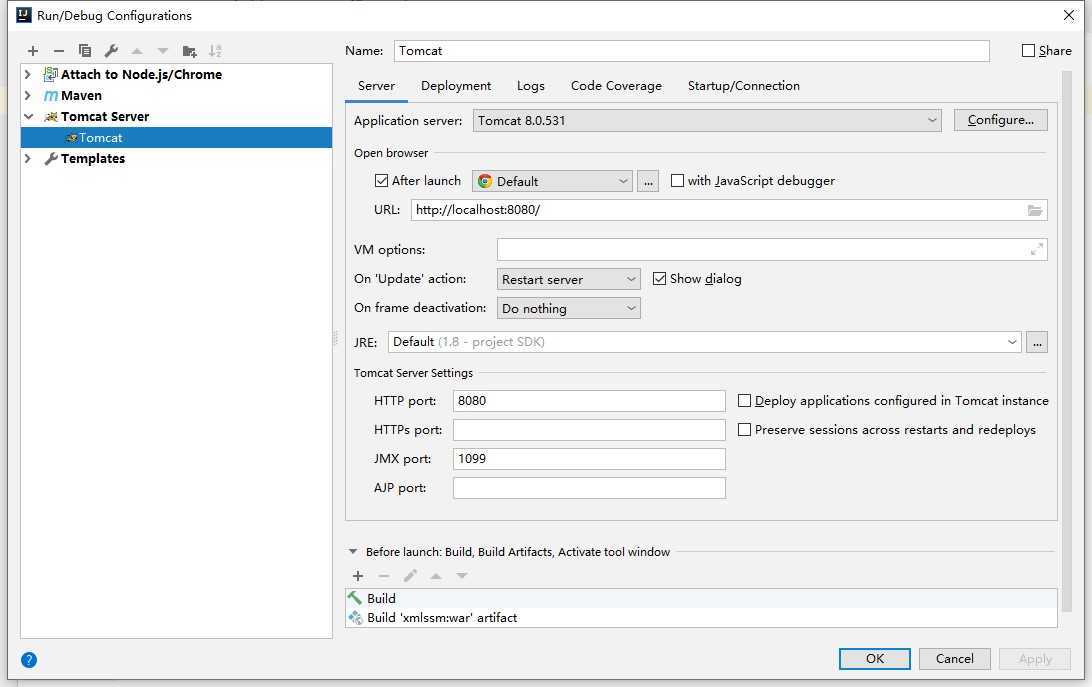Move the before-launch task up
Screen dimensions: 1092x687
pos(436,576)
